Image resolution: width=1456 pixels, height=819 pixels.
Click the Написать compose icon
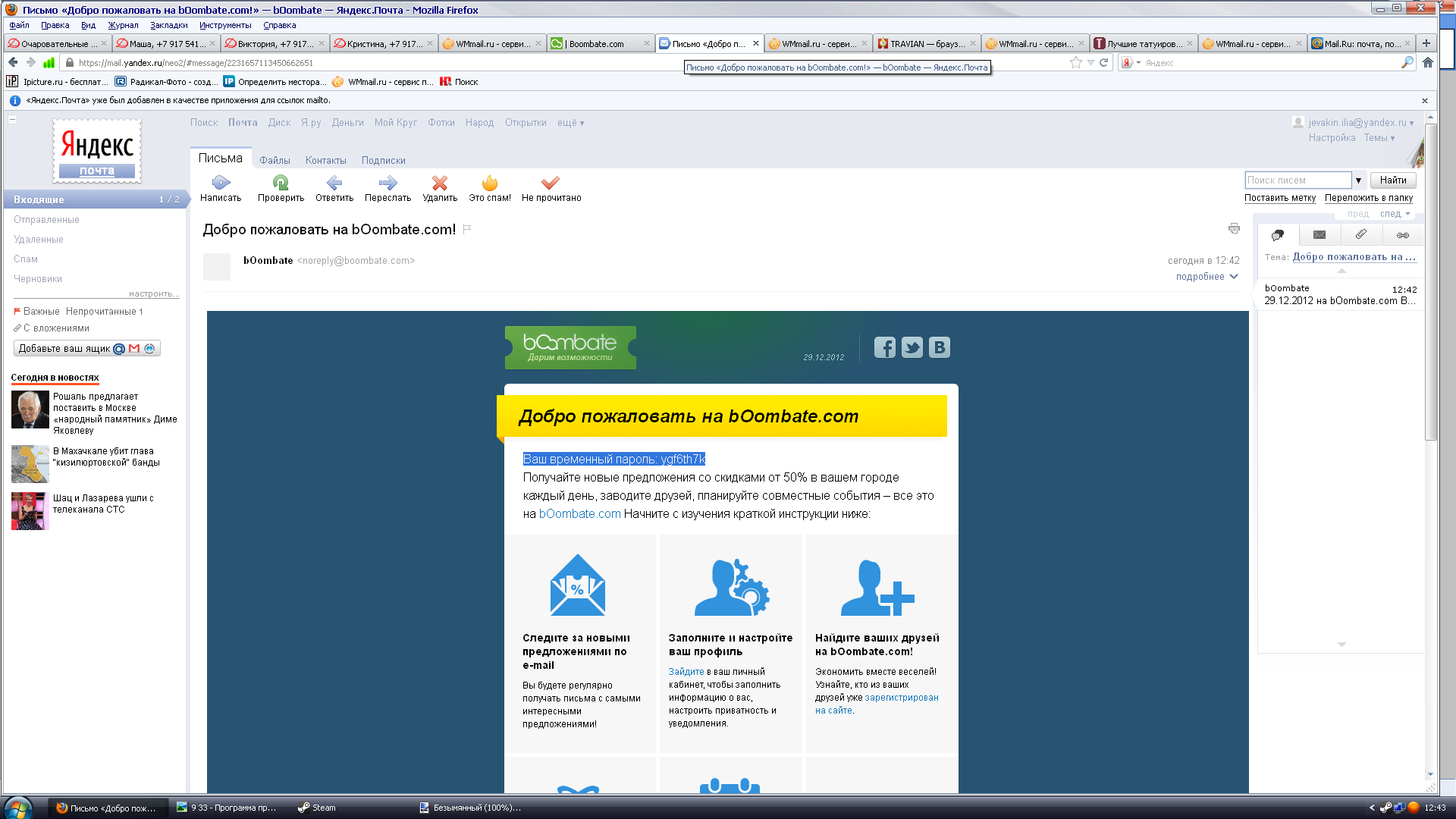[x=221, y=183]
